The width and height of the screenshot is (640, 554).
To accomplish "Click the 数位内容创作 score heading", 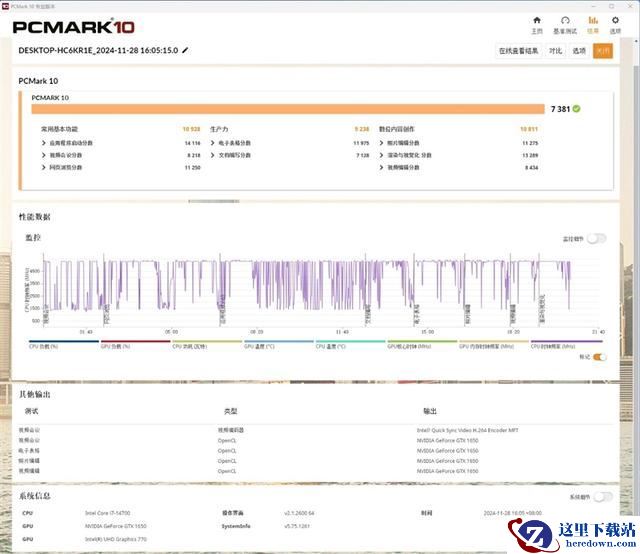I will [x=397, y=129].
